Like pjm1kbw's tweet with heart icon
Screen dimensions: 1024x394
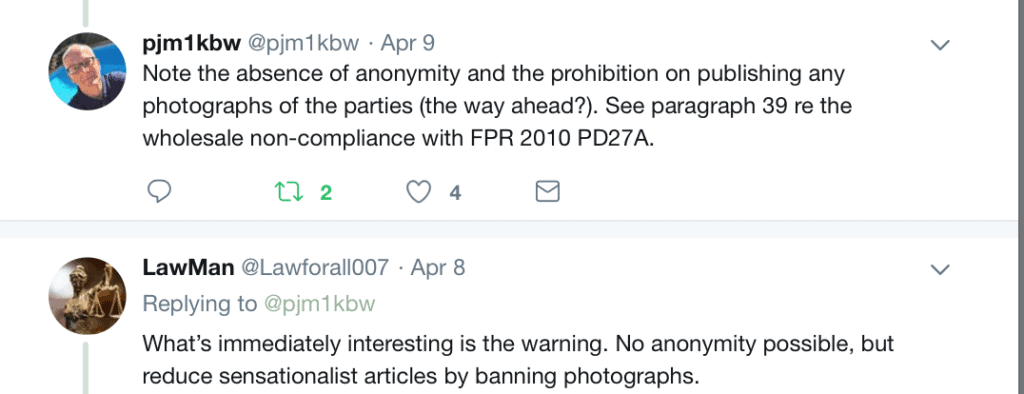(x=419, y=192)
